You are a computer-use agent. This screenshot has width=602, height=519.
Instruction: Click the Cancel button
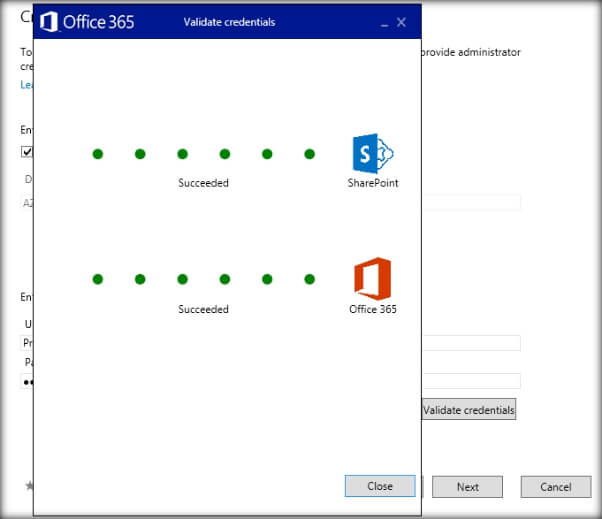[x=556, y=487]
